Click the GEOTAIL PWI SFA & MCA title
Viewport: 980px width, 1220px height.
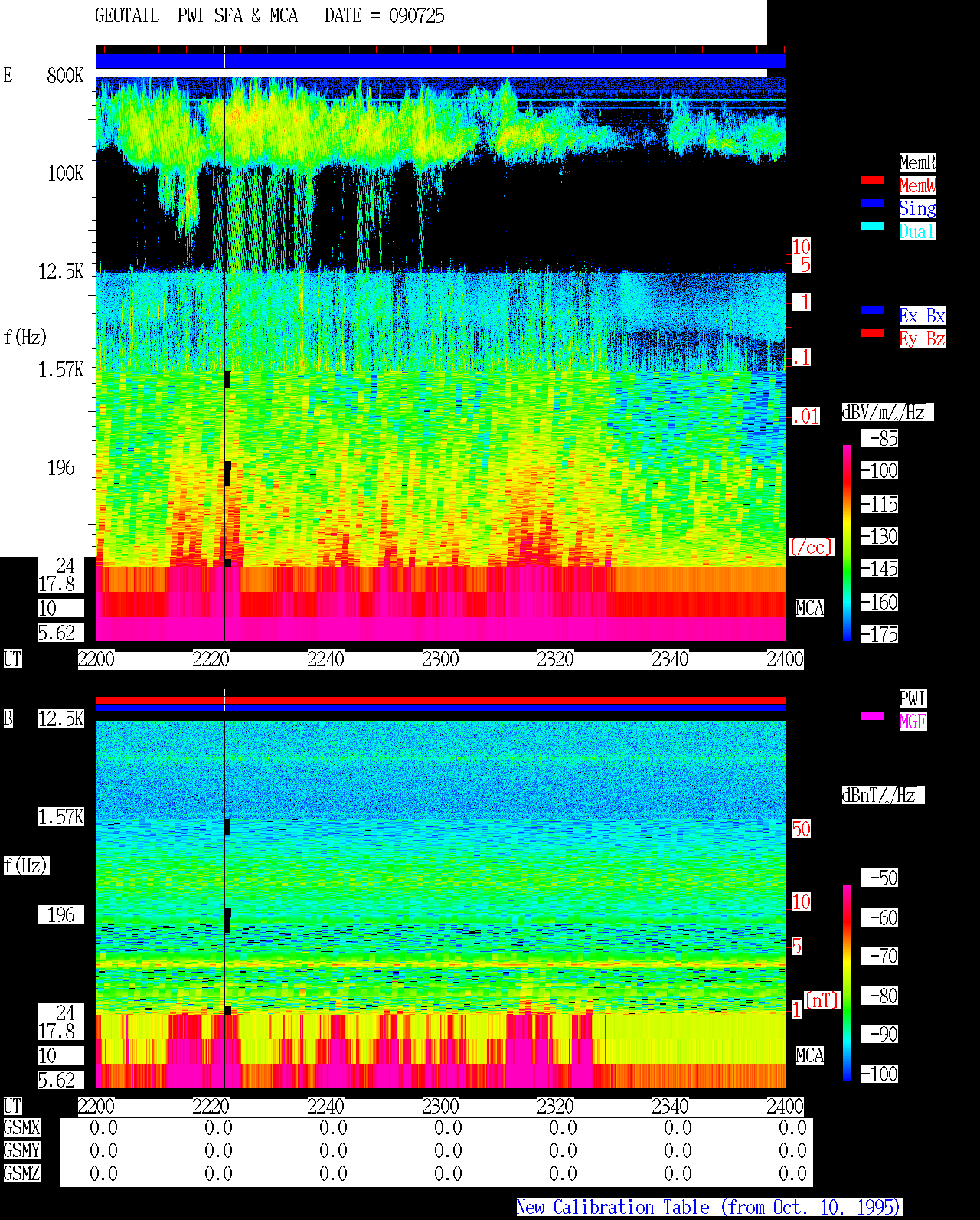[x=196, y=16]
